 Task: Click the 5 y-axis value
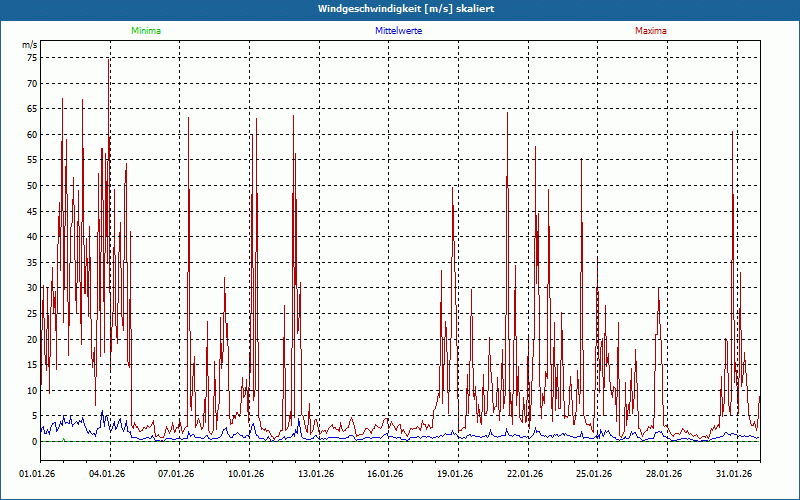pyautogui.click(x=35, y=416)
